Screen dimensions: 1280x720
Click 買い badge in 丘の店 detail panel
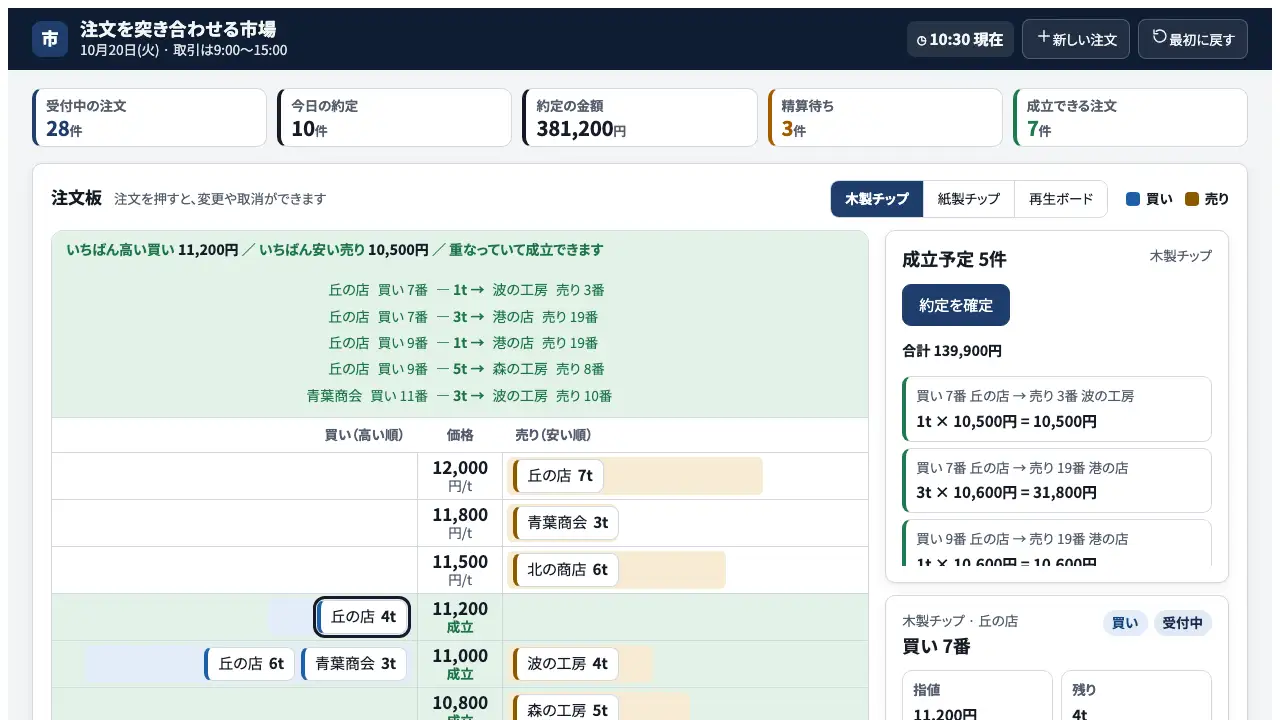(1125, 623)
